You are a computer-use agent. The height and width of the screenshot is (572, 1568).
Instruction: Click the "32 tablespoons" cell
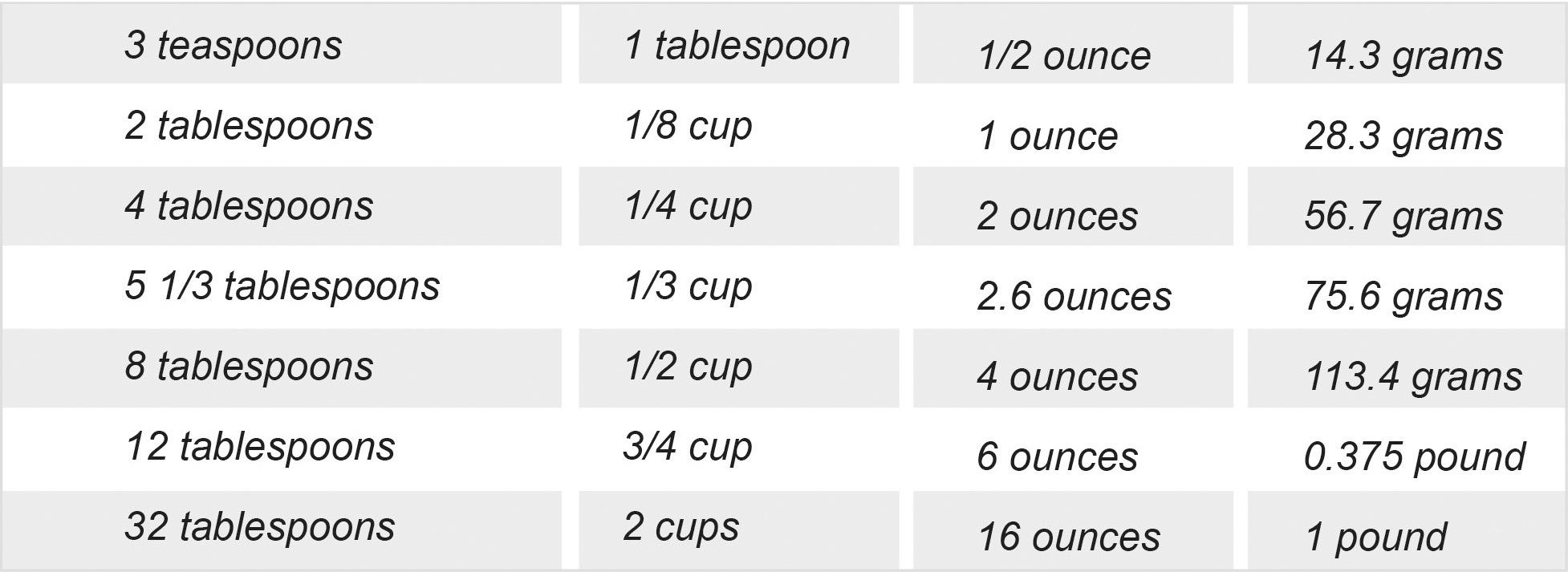[x=260, y=527]
